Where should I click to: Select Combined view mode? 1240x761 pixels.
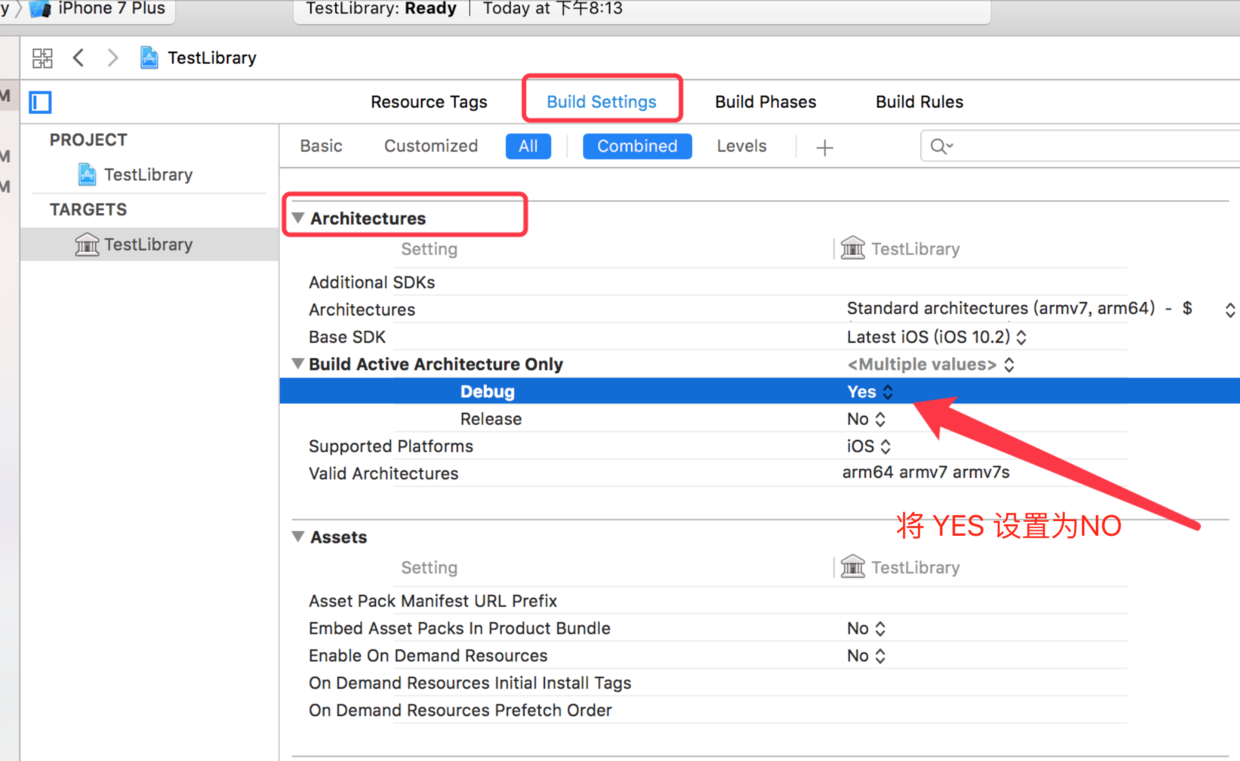pos(637,146)
